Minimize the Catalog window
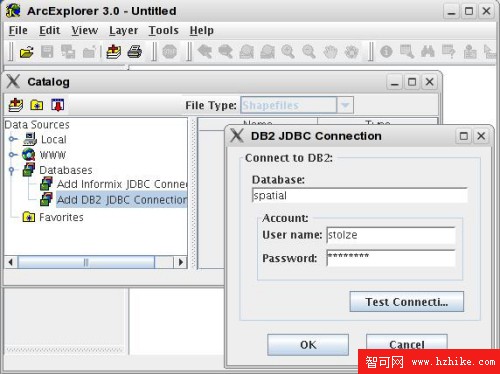The image size is (500, 374). point(395,82)
